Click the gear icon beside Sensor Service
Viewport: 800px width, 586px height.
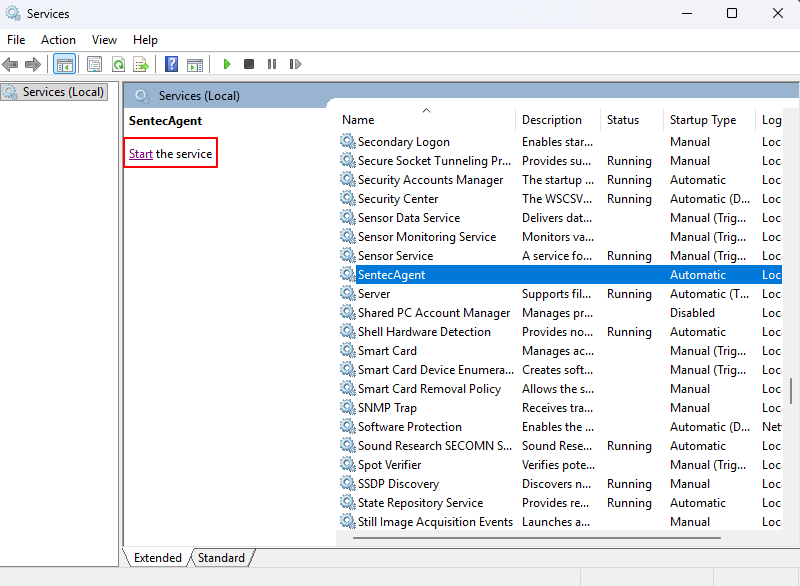348,256
